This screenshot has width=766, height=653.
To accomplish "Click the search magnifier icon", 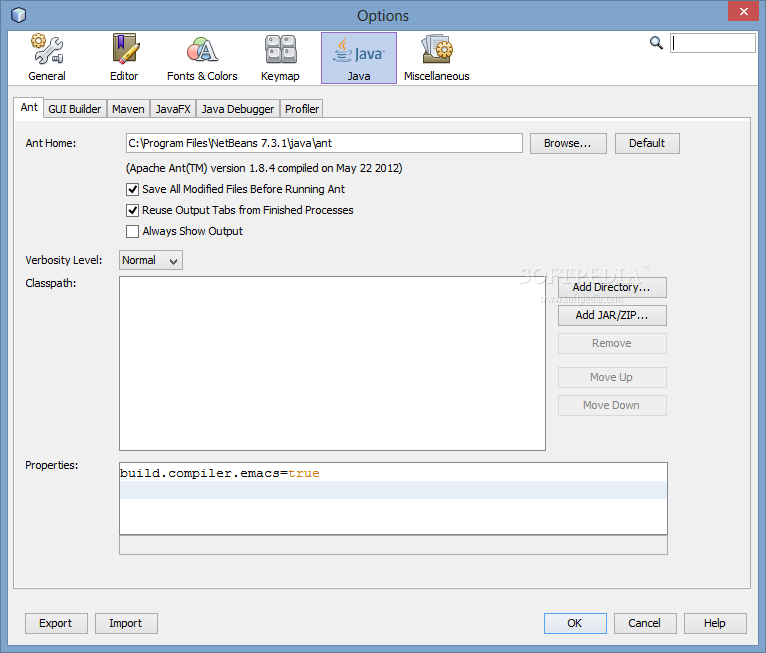I will tap(656, 43).
